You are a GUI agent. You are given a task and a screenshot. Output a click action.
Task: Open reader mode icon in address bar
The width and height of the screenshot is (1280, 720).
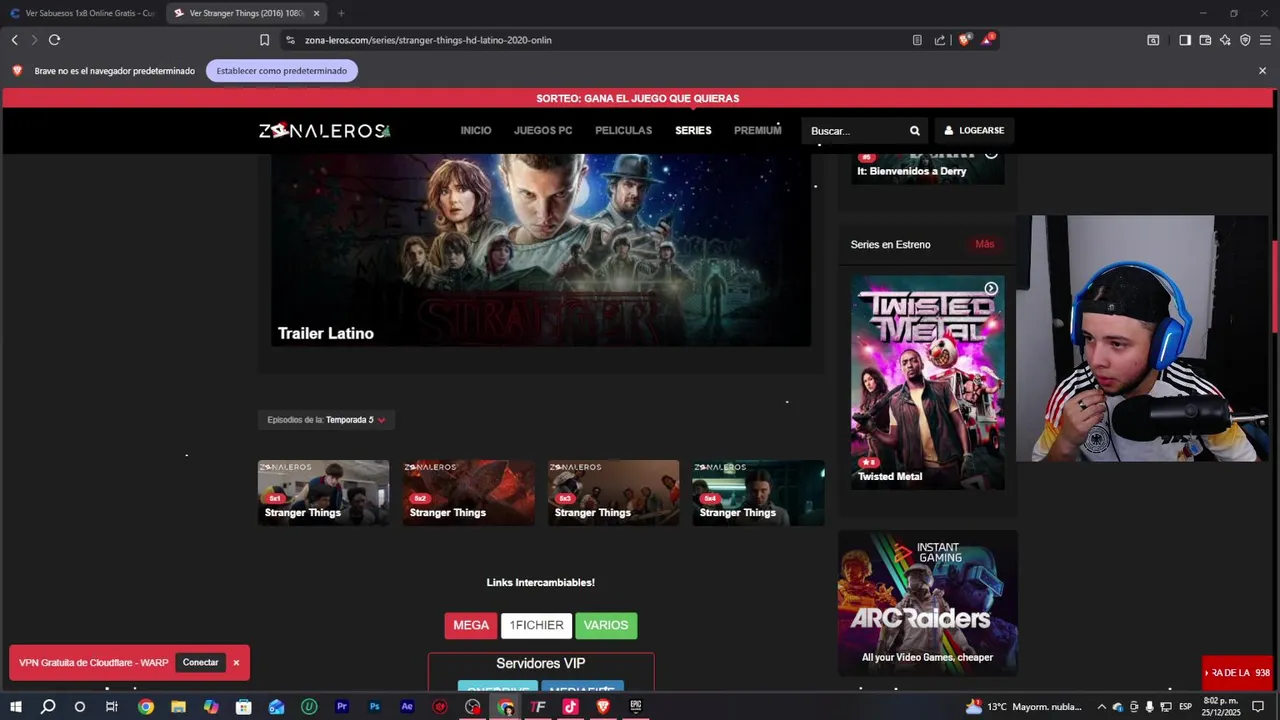[x=917, y=40]
